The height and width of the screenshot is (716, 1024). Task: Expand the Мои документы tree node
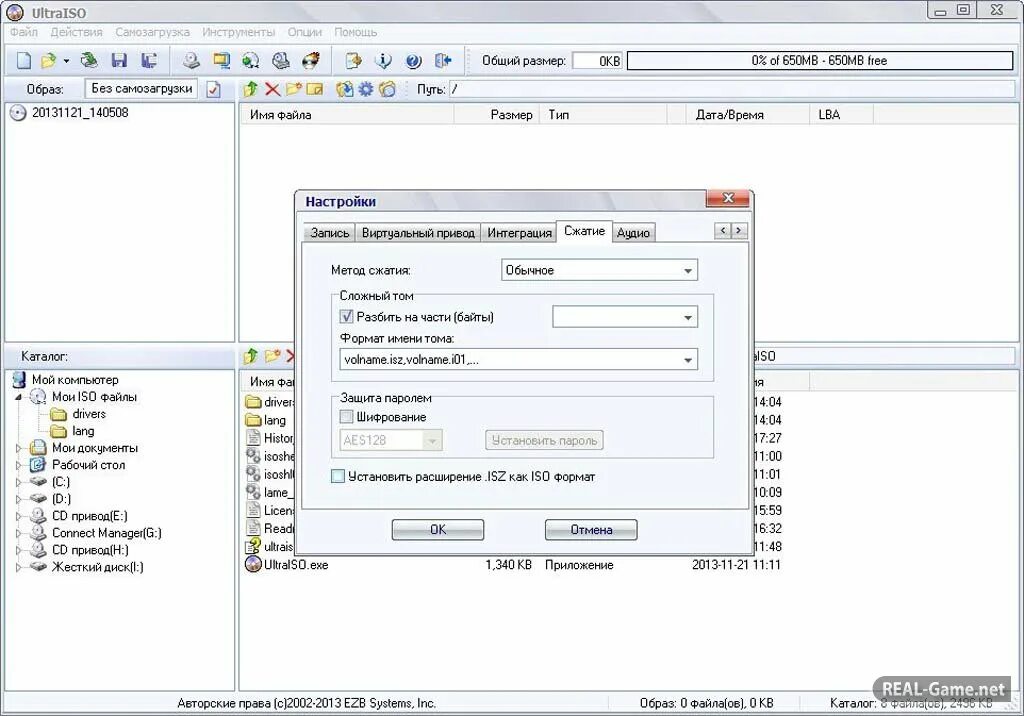(x=18, y=448)
